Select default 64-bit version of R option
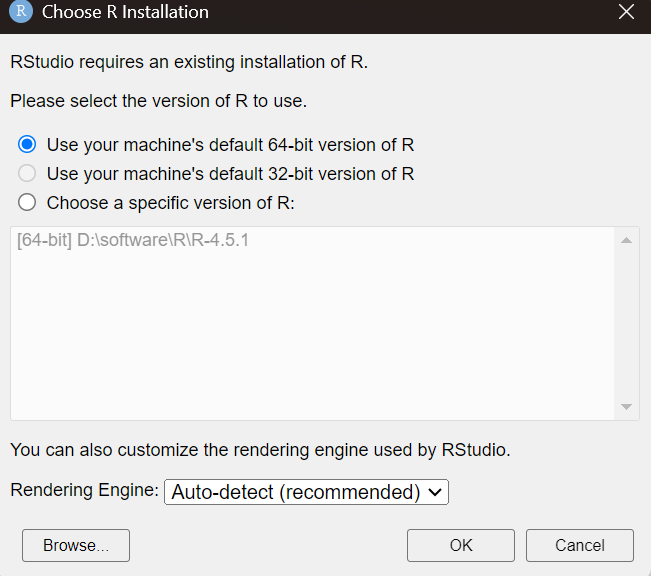Screen dimensions: 651x576 pos(27,145)
